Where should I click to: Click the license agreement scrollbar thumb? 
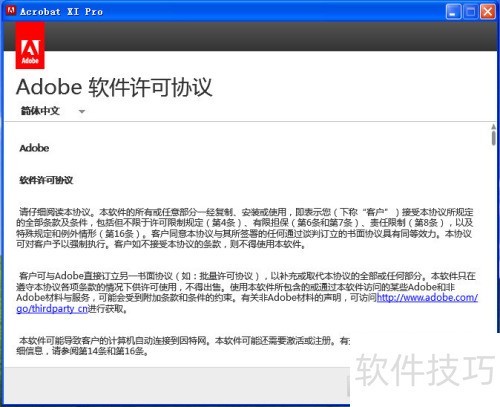[493, 138]
